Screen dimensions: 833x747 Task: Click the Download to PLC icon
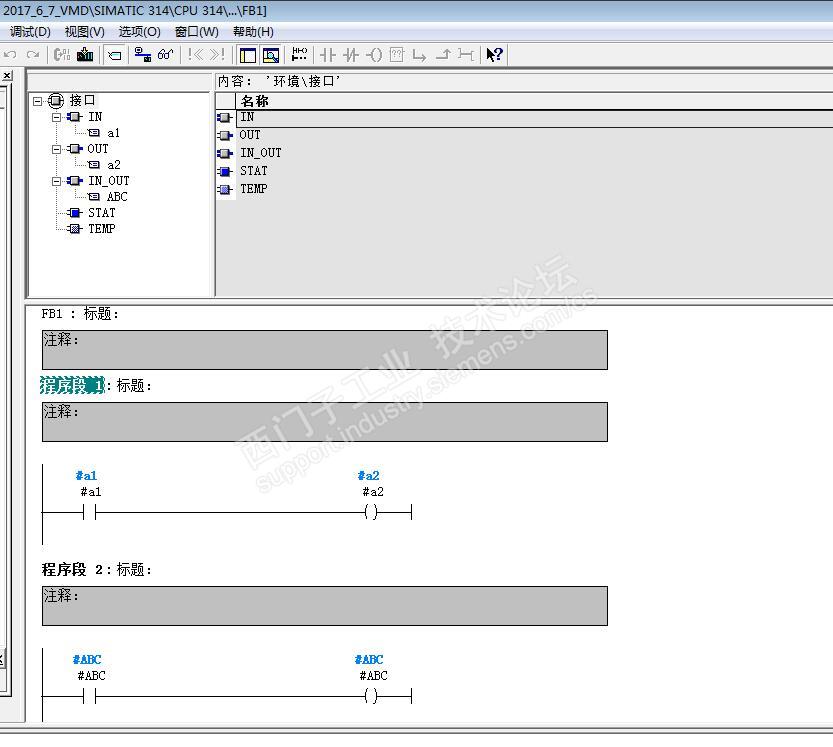(x=85, y=55)
